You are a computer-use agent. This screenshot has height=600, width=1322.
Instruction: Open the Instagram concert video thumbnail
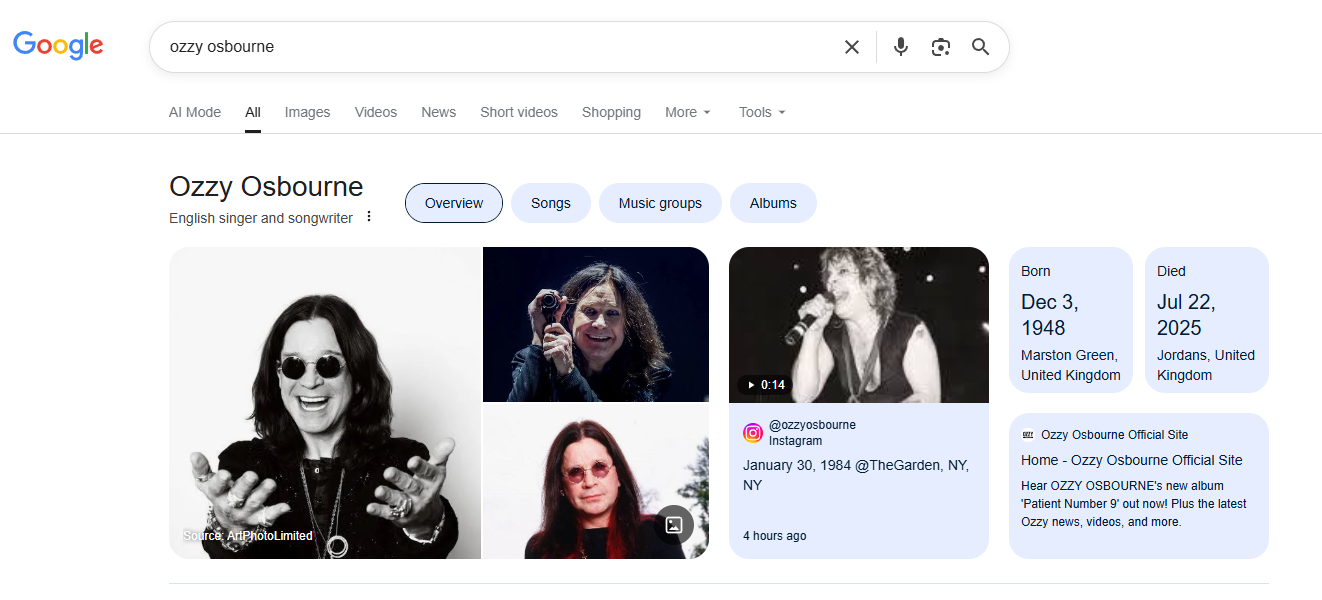[x=859, y=325]
